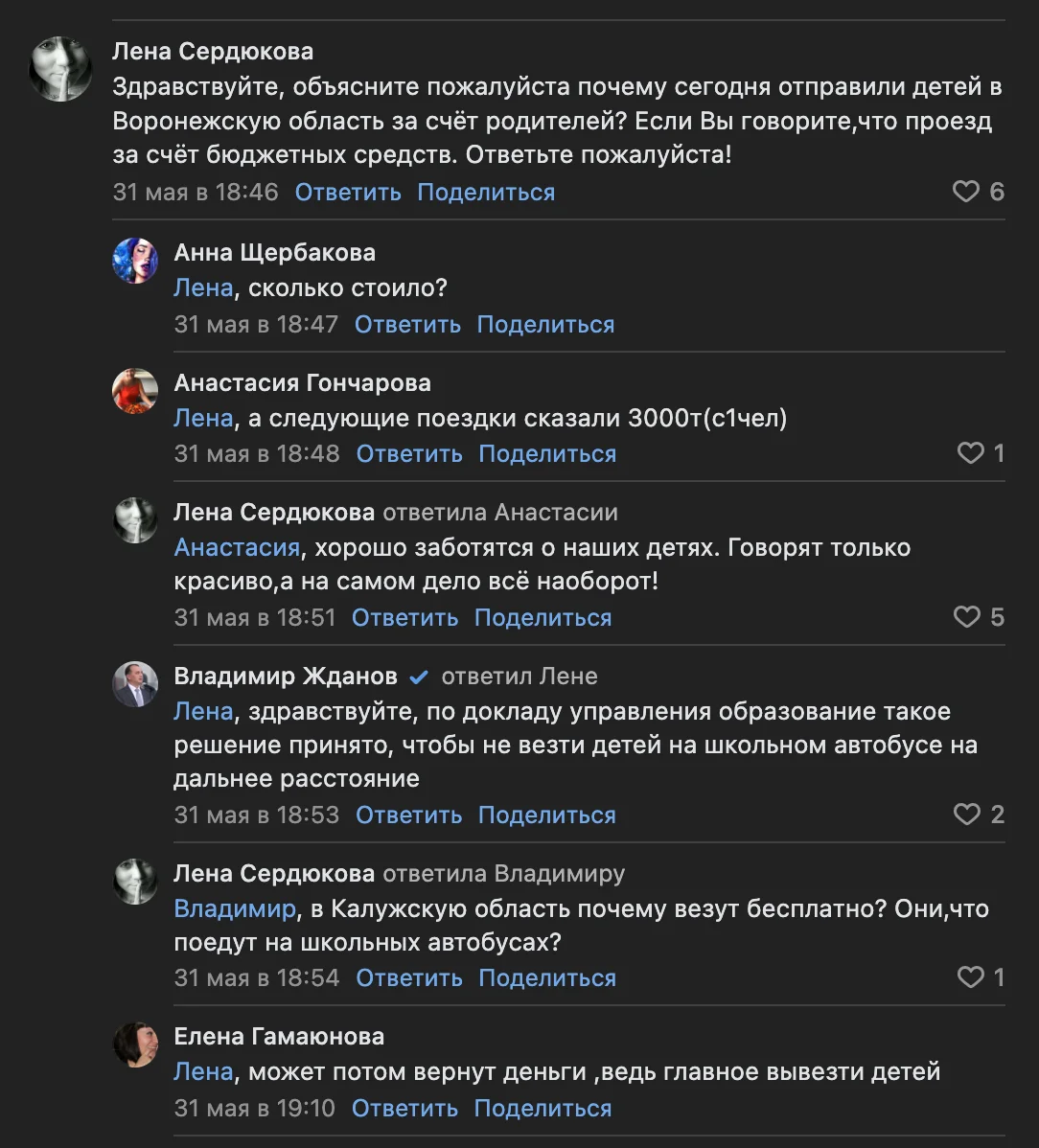Share Анна Щербакова's comment
The width and height of the screenshot is (1039, 1148).
tap(545, 324)
